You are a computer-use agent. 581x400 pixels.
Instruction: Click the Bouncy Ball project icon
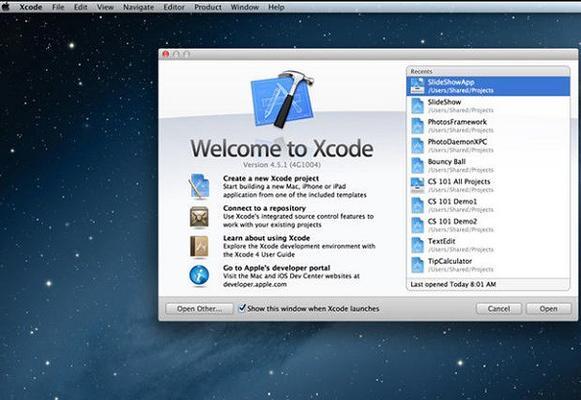pos(417,166)
